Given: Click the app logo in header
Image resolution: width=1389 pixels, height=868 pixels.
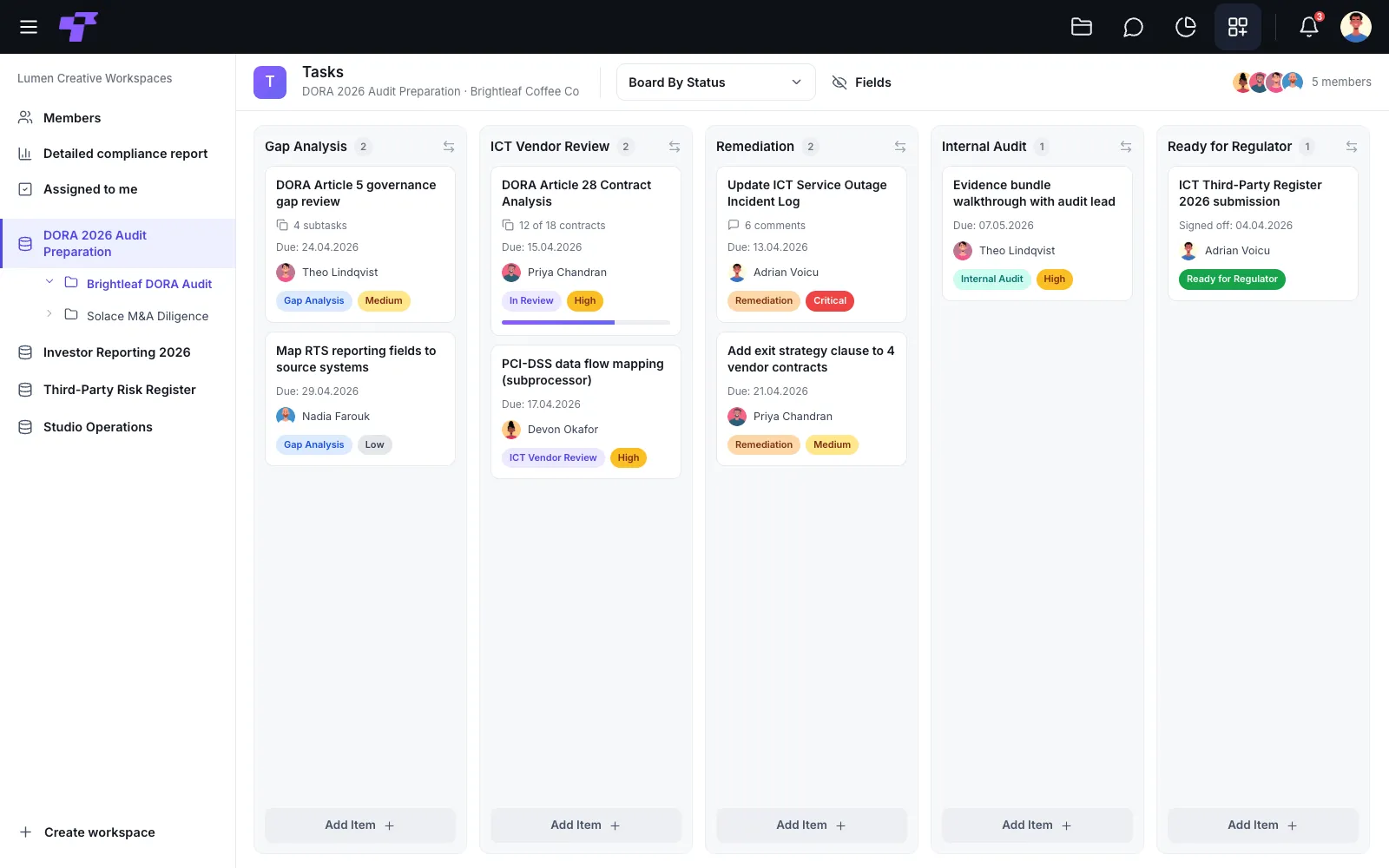Looking at the screenshot, I should click(x=78, y=27).
